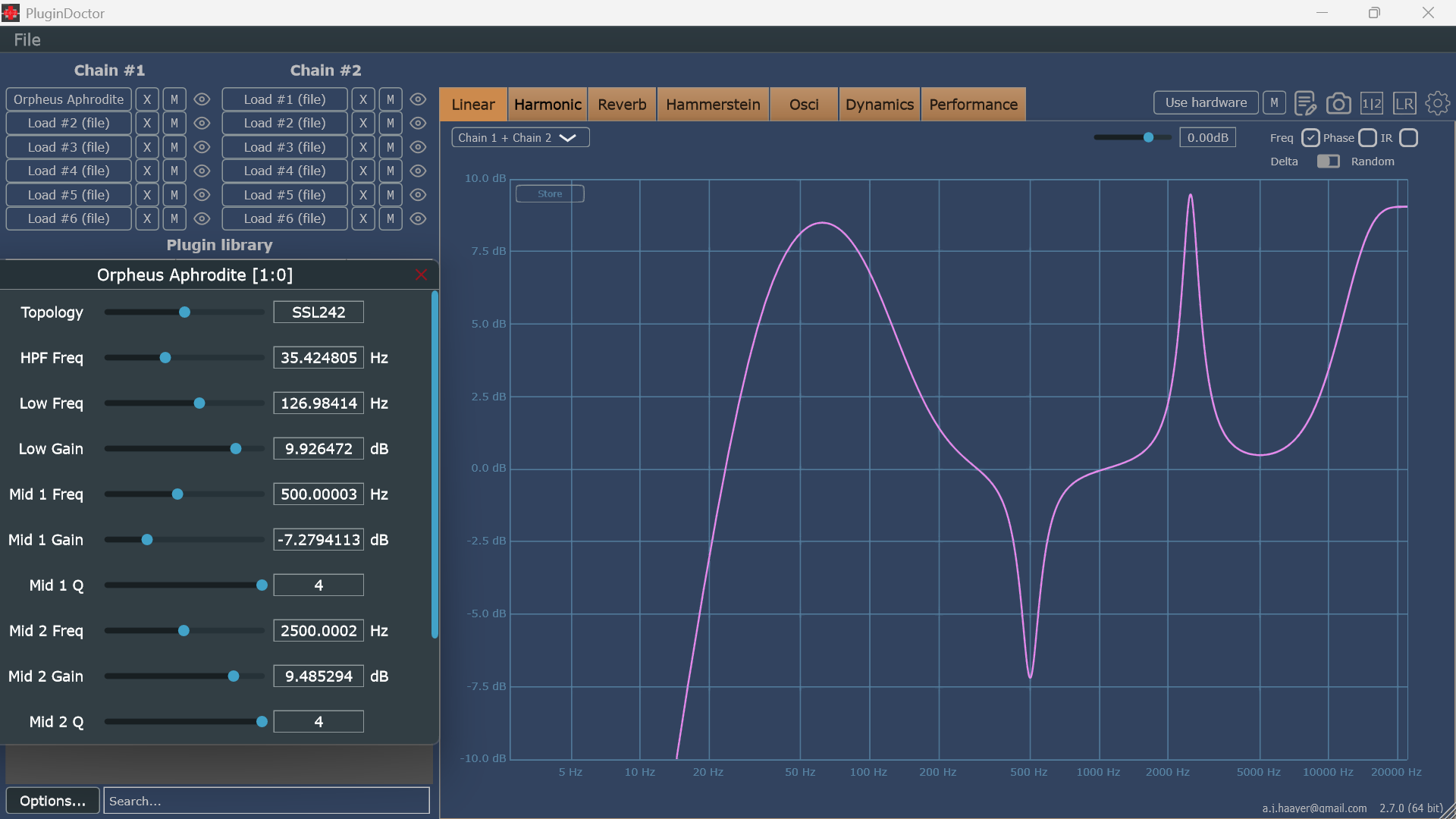This screenshot has width=1456, height=819.
Task: Toggle eye for Chain #1 Load #2
Action: tap(202, 123)
